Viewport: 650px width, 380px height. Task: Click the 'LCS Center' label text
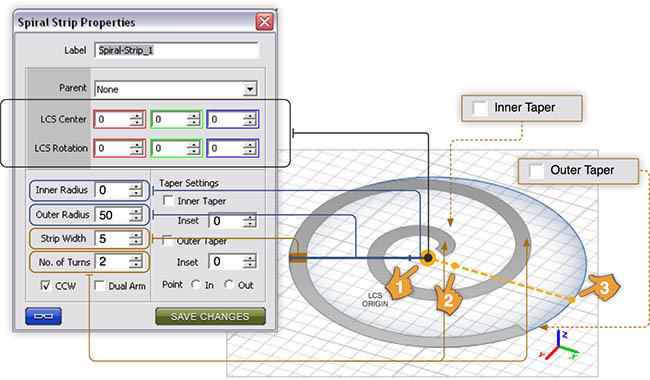click(63, 119)
